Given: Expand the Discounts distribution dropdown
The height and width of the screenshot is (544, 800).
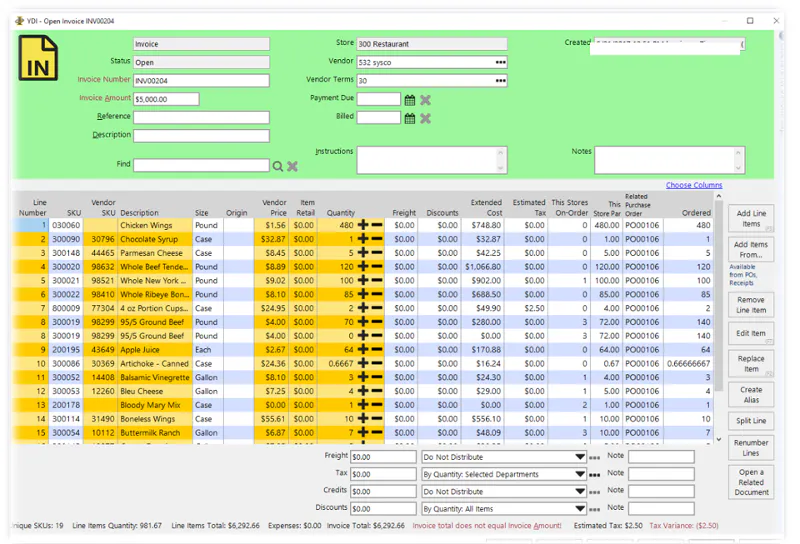Looking at the screenshot, I should [x=580, y=509].
